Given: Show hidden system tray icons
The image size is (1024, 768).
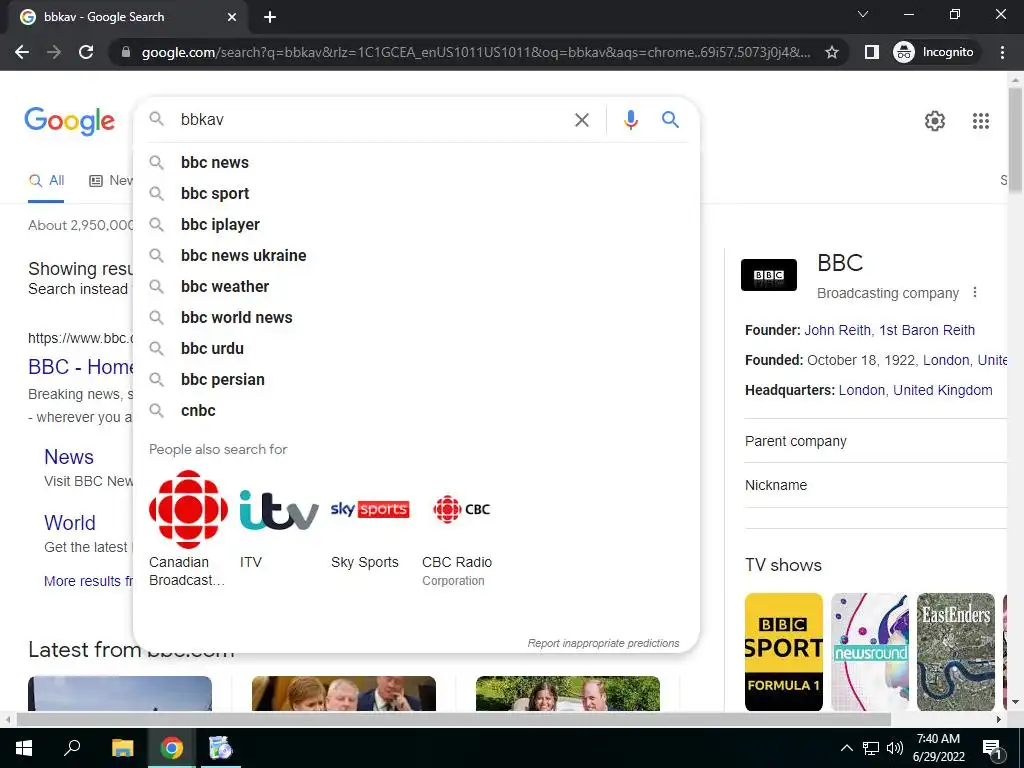Looking at the screenshot, I should pos(846,748).
